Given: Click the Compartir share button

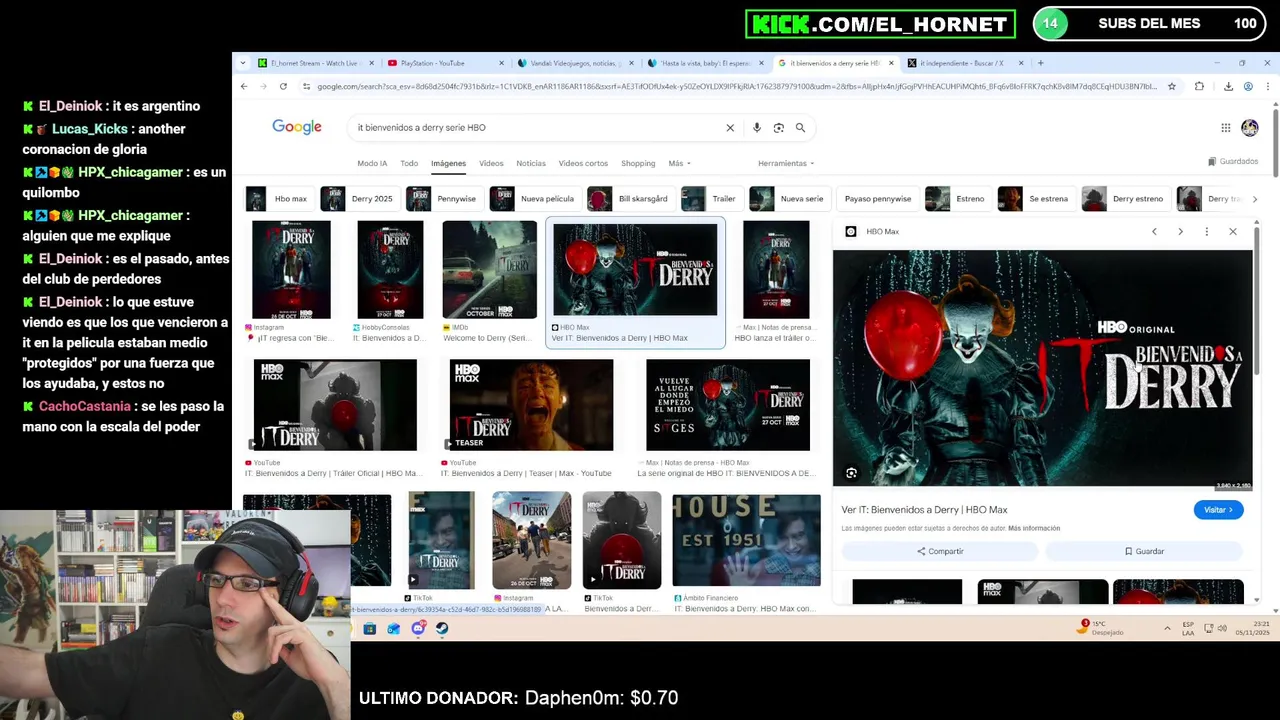Looking at the screenshot, I should click(x=940, y=551).
